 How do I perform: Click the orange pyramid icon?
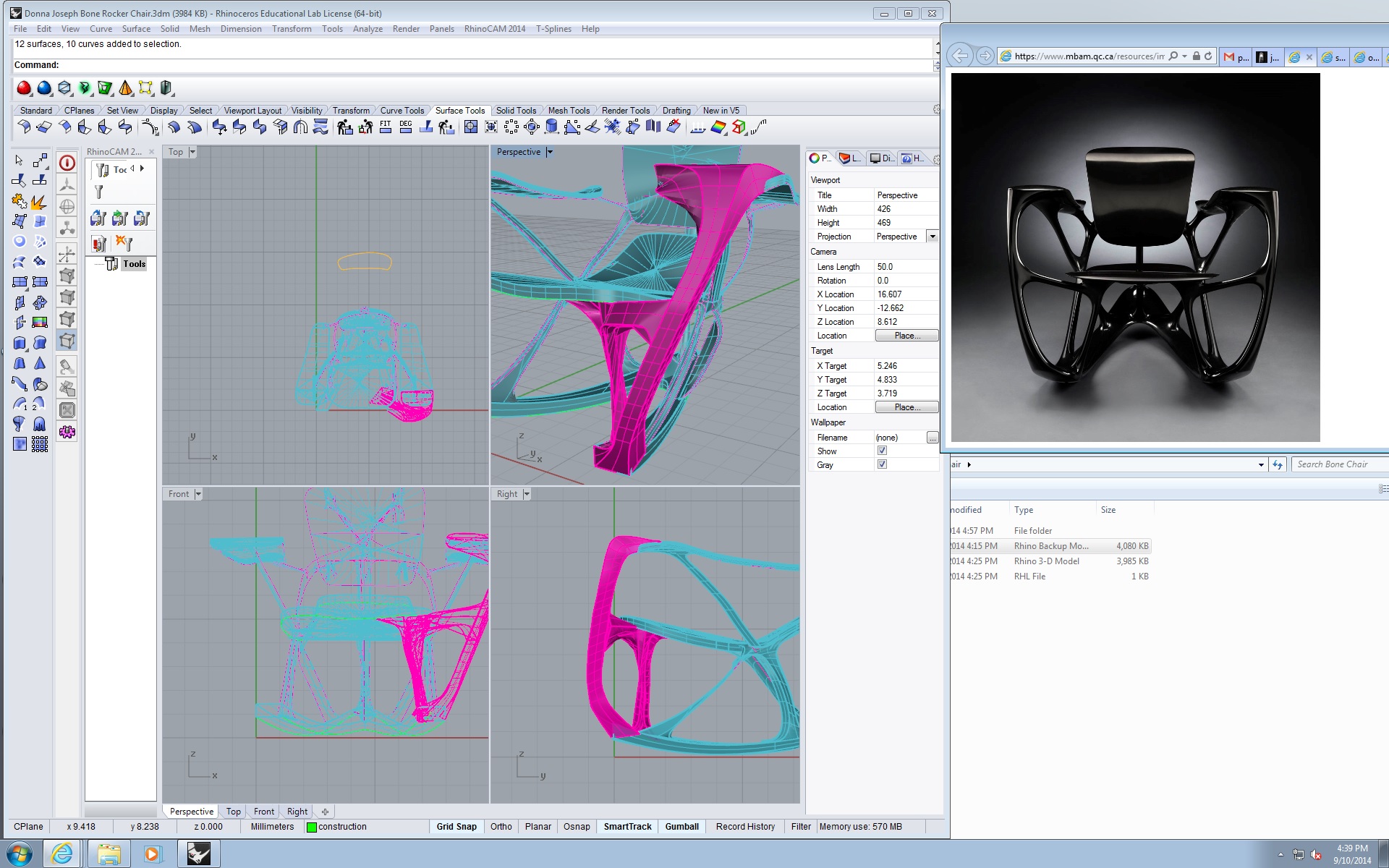126,88
